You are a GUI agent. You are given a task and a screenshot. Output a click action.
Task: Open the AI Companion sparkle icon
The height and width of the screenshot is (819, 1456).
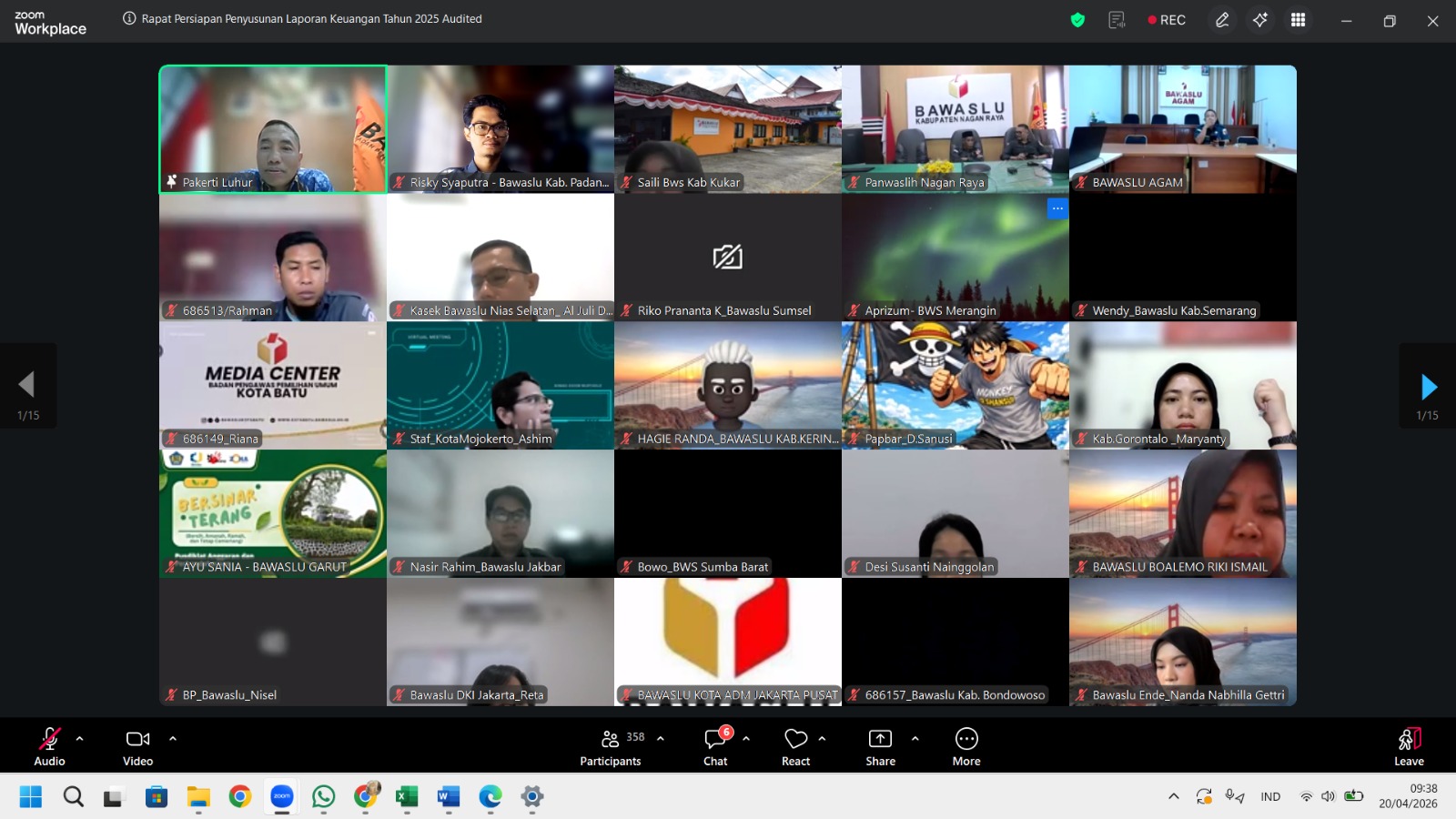(x=1260, y=20)
